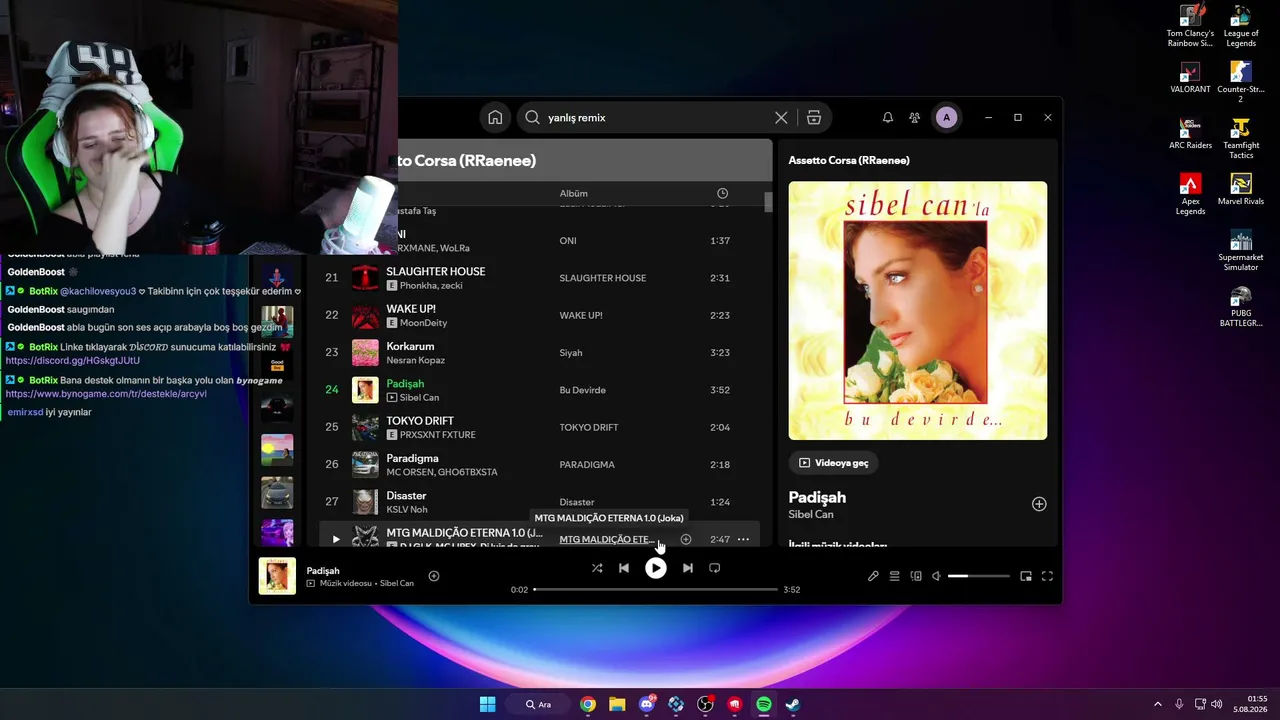The height and width of the screenshot is (720, 1280).
Task: Select the Paradigma track title
Action: point(413,458)
